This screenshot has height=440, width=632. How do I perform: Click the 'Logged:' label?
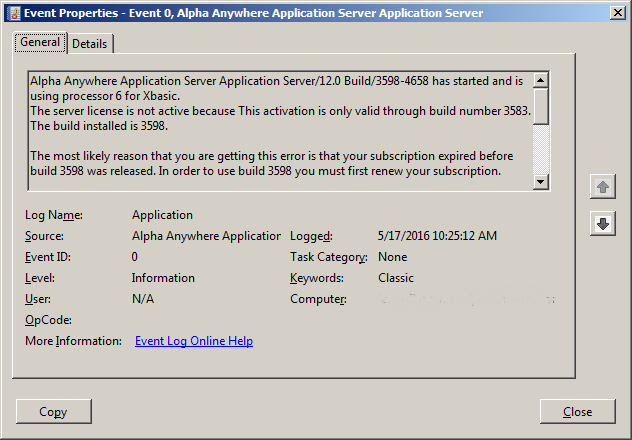click(x=312, y=236)
